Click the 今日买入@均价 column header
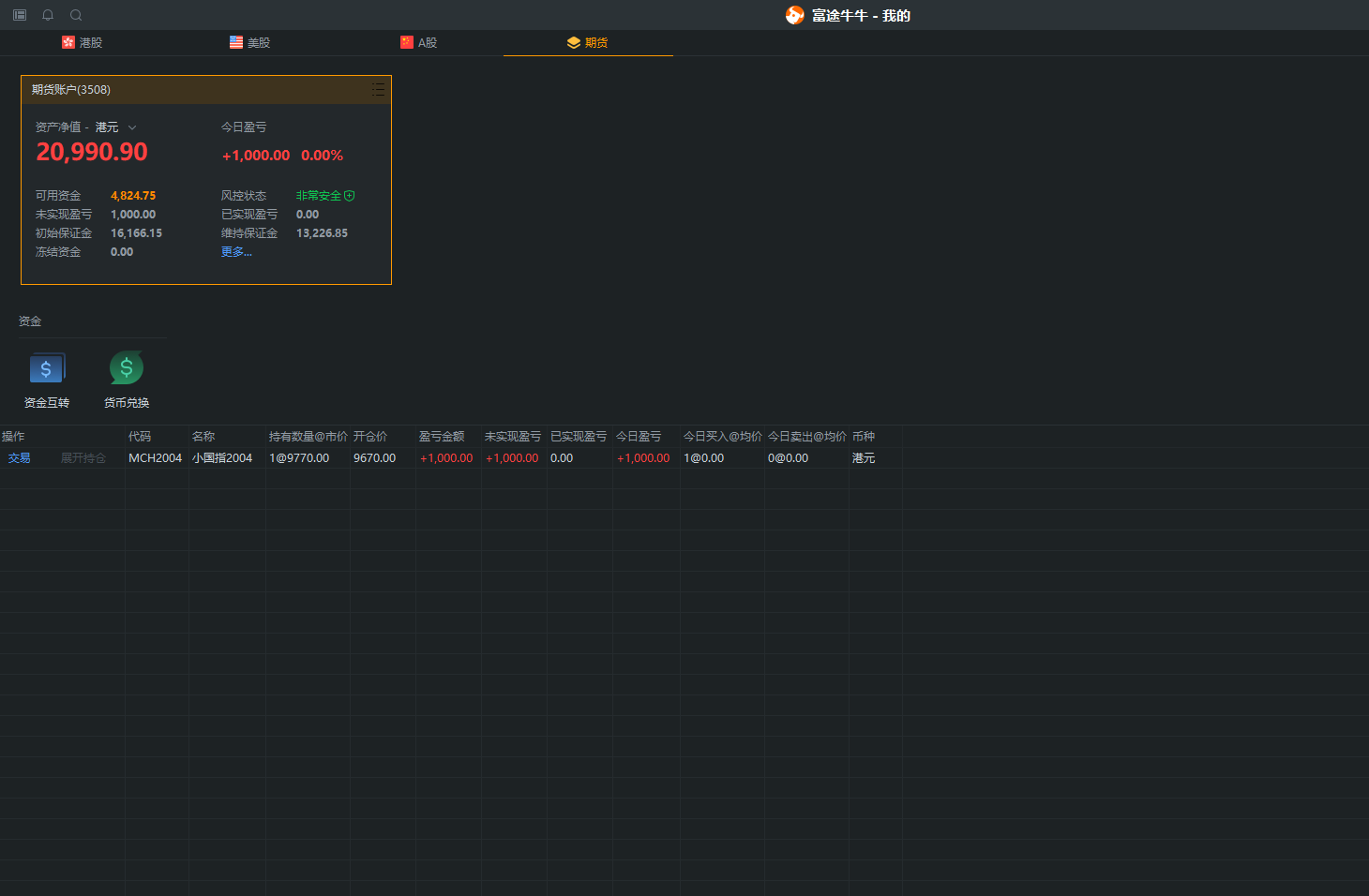This screenshot has height=896, width=1369. (723, 437)
